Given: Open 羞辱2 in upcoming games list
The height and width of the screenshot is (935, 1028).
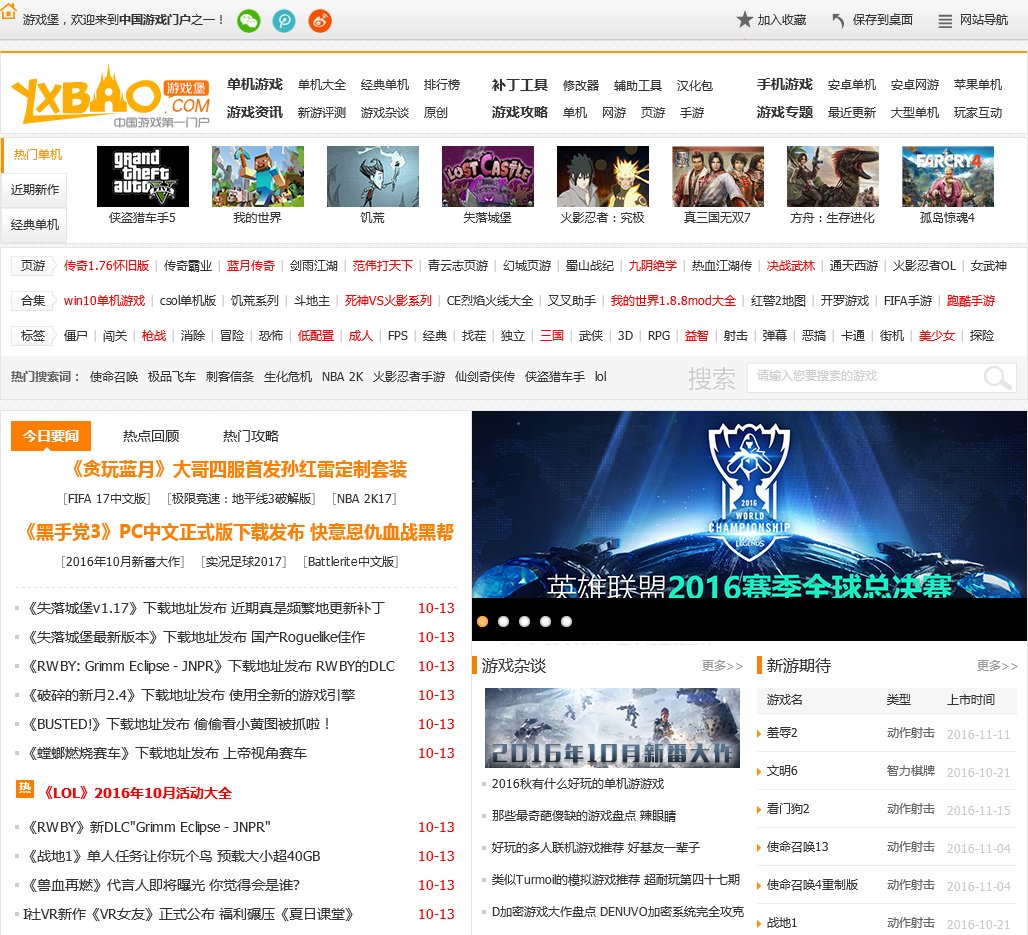Looking at the screenshot, I should point(781,733).
